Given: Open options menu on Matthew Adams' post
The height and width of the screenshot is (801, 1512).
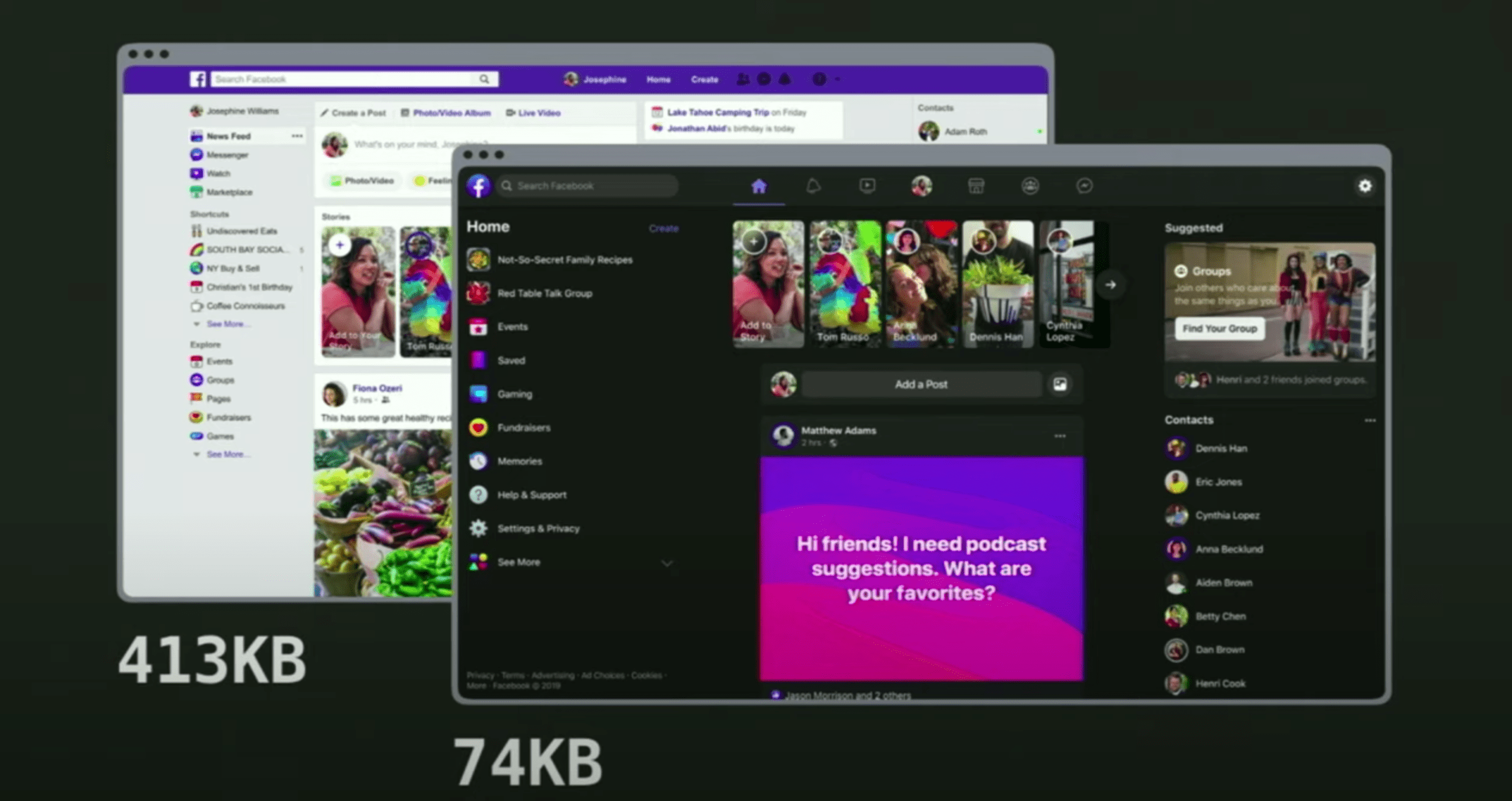Looking at the screenshot, I should (1060, 436).
